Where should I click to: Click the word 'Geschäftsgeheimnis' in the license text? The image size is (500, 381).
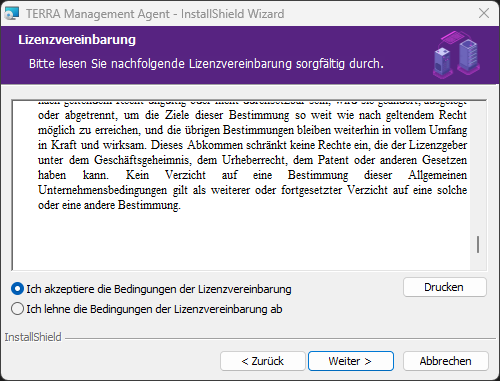[x=143, y=160]
